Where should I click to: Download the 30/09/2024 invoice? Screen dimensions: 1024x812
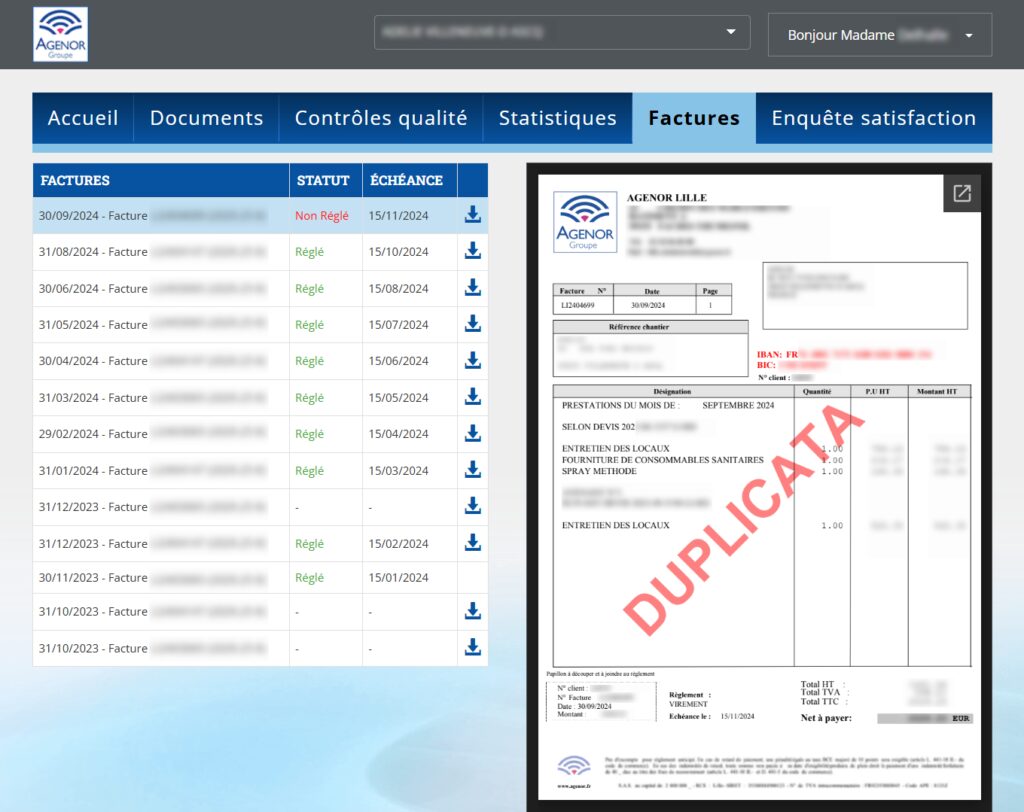[x=473, y=214]
